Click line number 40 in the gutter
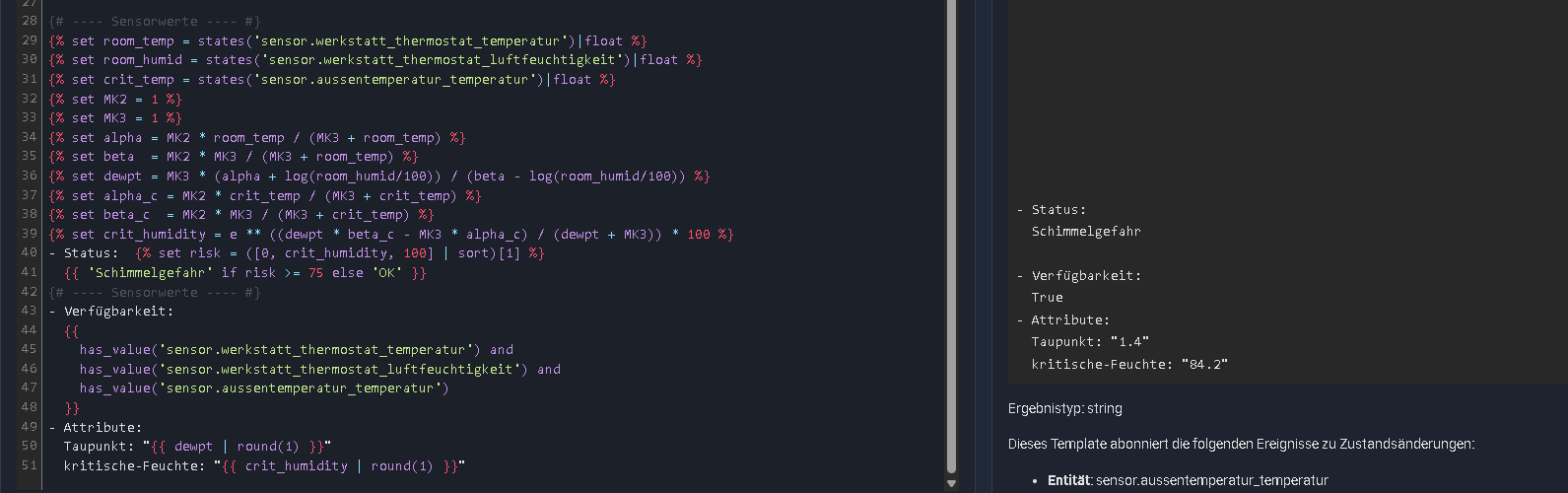 tap(30, 252)
